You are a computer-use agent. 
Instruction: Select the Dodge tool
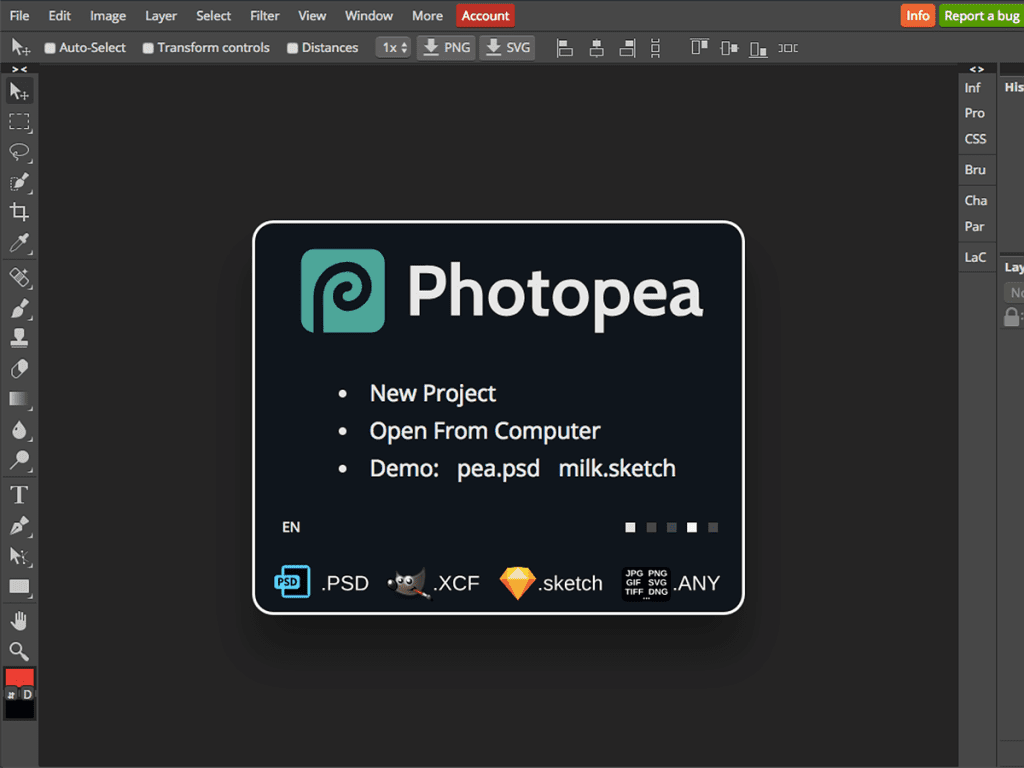click(19, 460)
